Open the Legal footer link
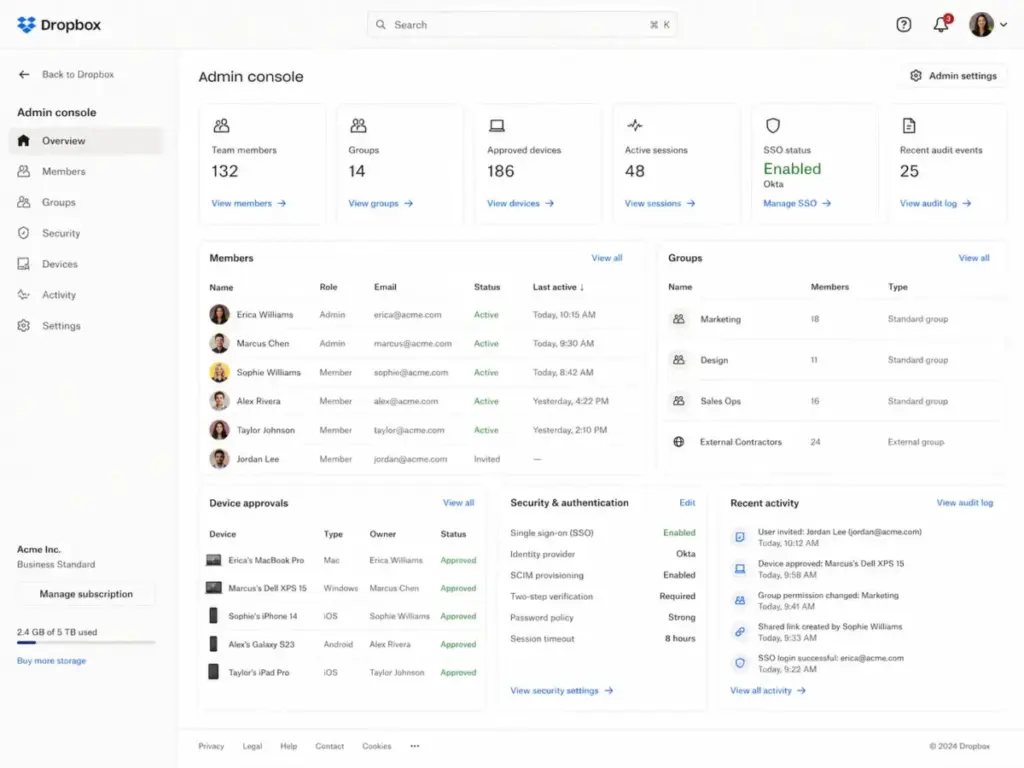Screen dimensions: 1024x768 click(252, 746)
